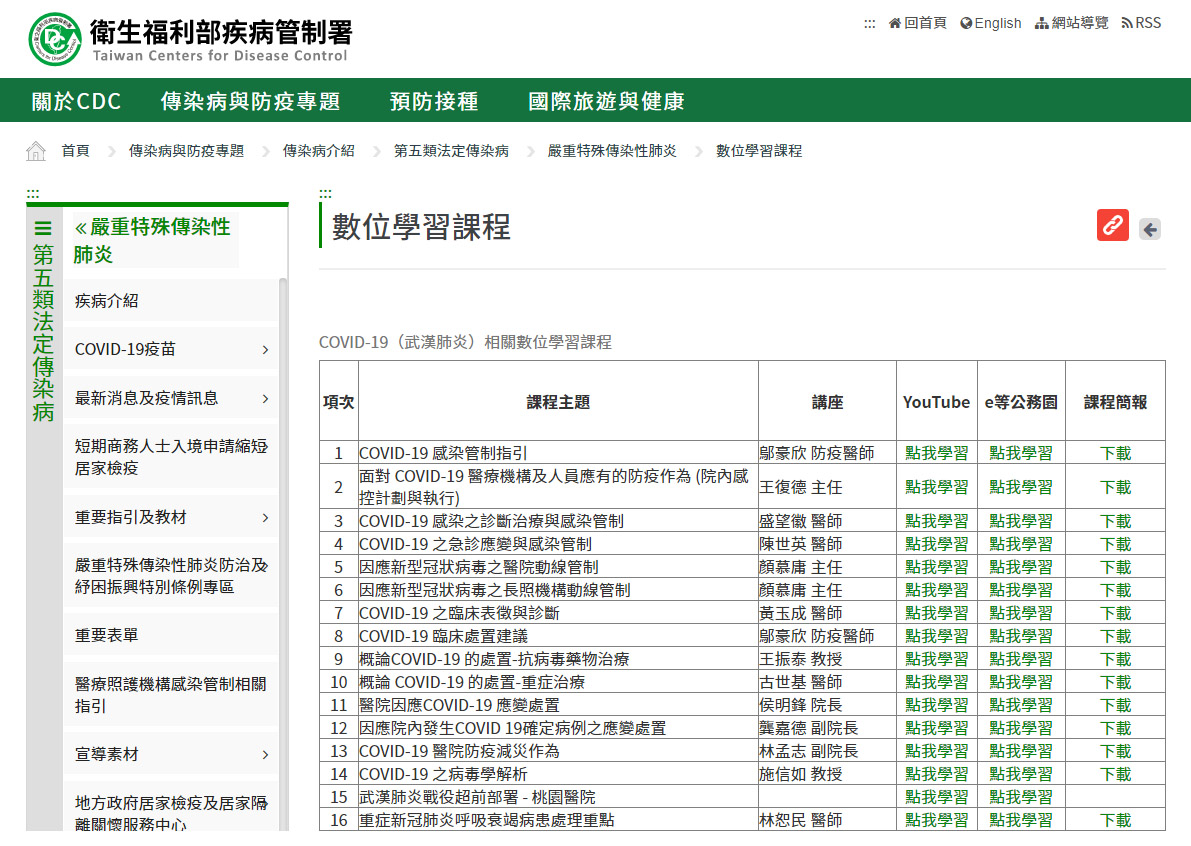The width and height of the screenshot is (1191, 846).
Task: Download slides for course 16
Action: click(x=1115, y=820)
